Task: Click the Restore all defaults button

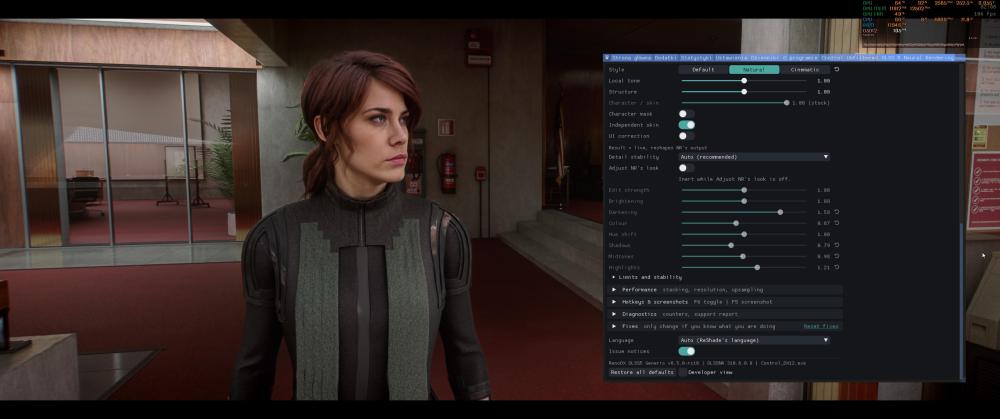Action: [x=642, y=372]
